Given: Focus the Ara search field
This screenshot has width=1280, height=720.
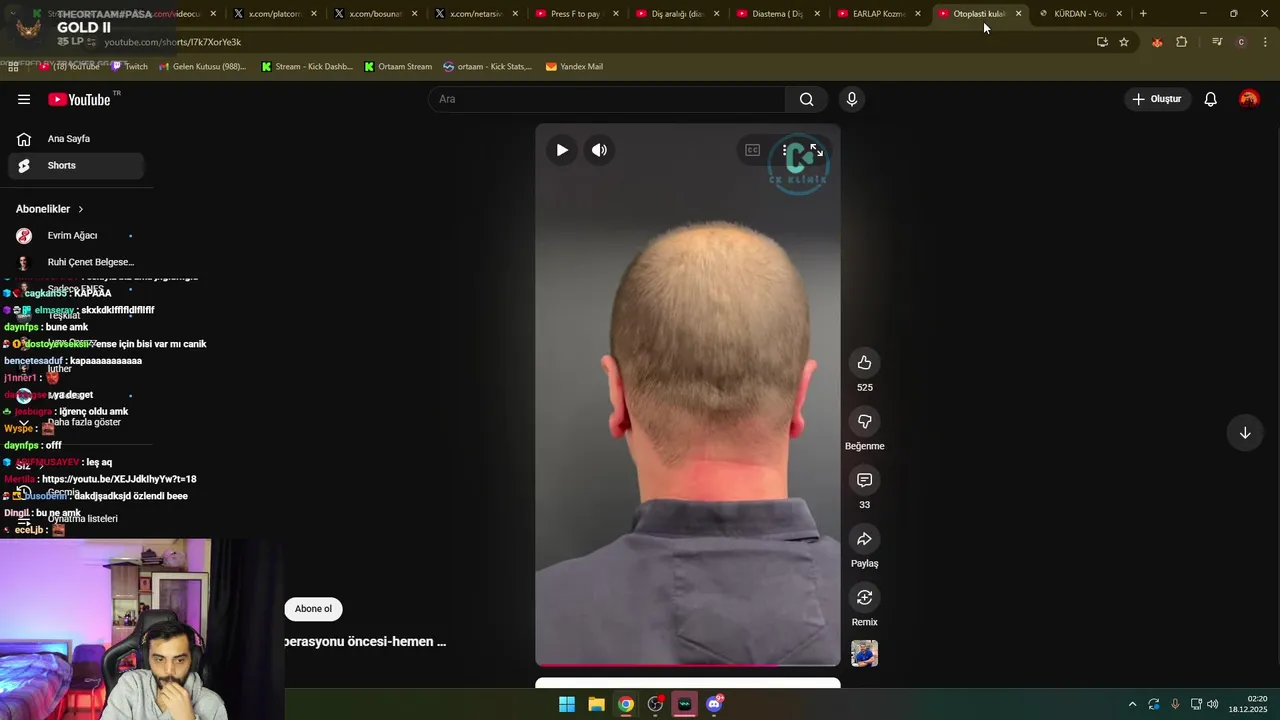Looking at the screenshot, I should pyautogui.click(x=607, y=99).
